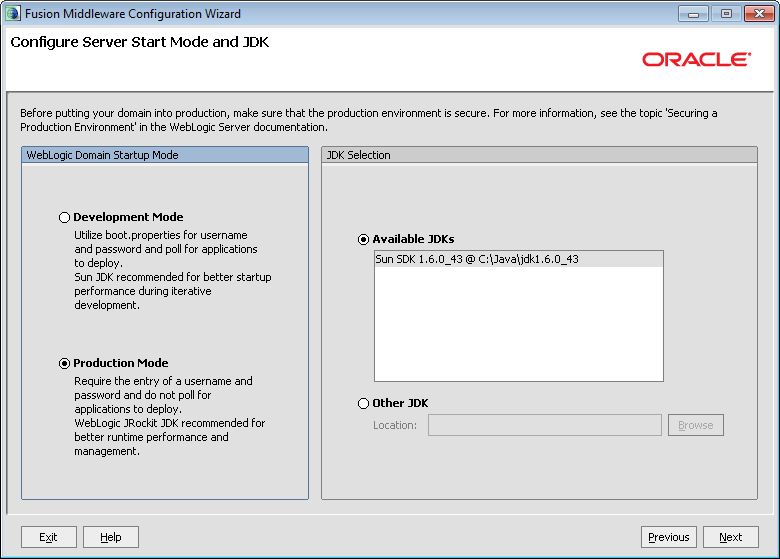Click the Development Mode label text

(128, 217)
